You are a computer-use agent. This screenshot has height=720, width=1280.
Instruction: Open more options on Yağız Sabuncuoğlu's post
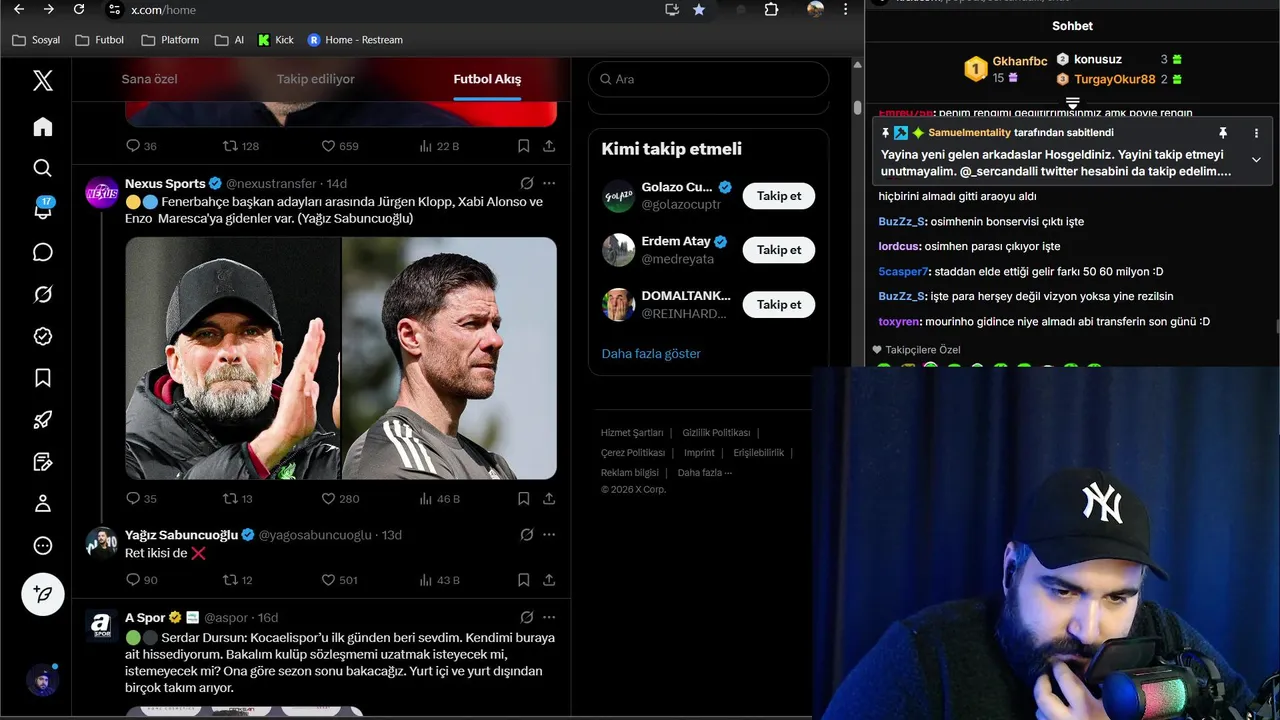pos(549,535)
